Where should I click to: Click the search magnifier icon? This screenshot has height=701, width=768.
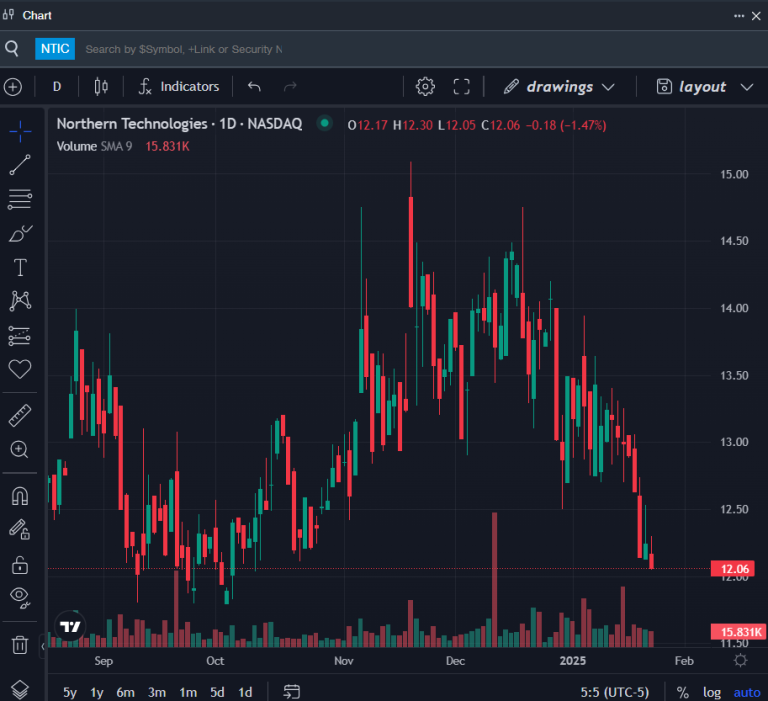point(12,48)
